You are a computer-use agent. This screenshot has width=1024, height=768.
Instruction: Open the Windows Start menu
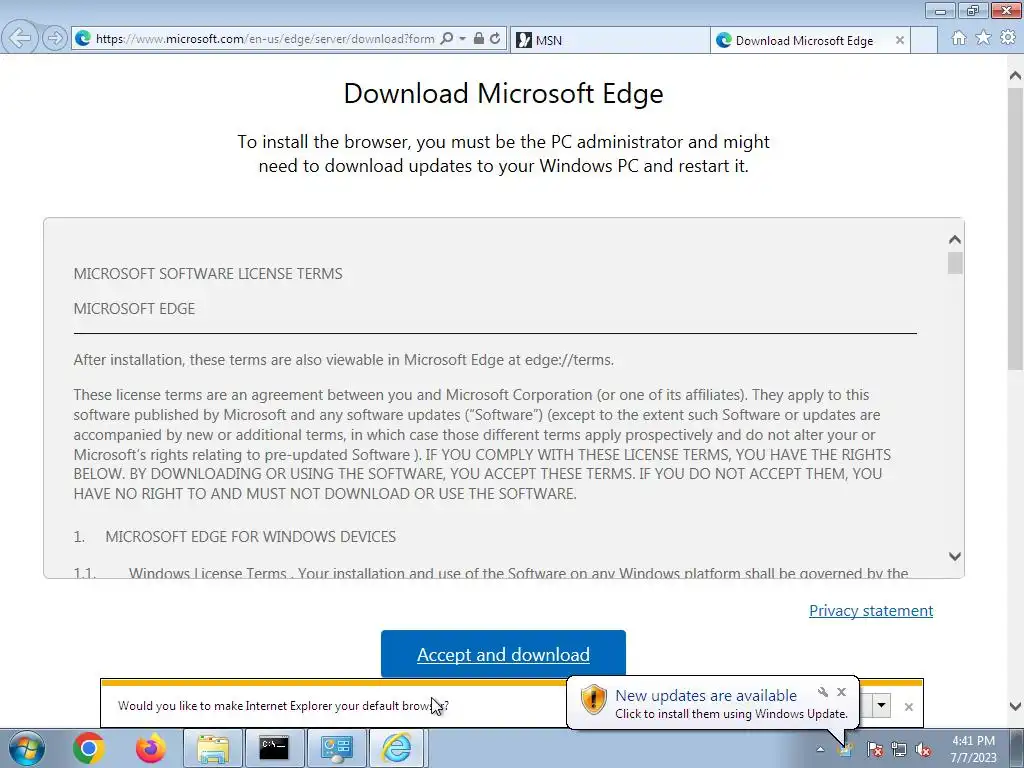pyautogui.click(x=26, y=748)
